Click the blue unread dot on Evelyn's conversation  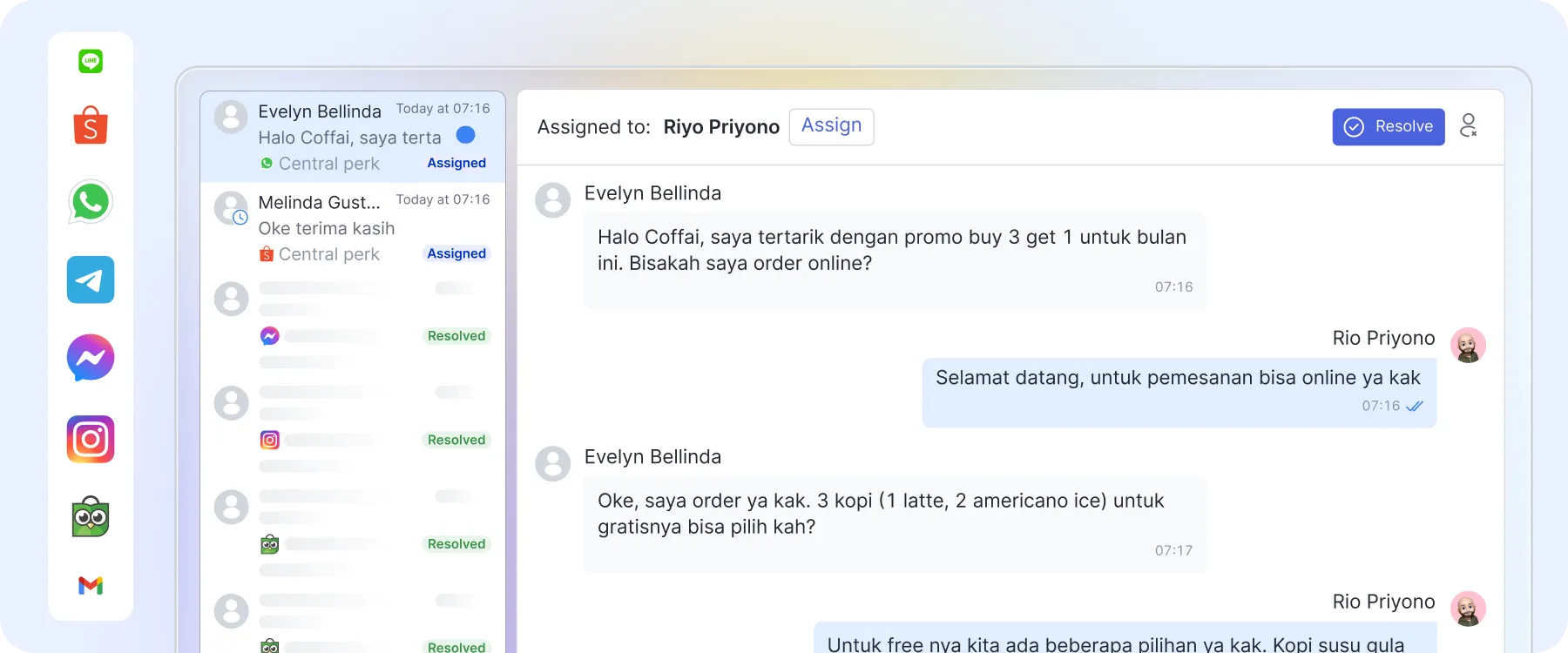(x=466, y=135)
